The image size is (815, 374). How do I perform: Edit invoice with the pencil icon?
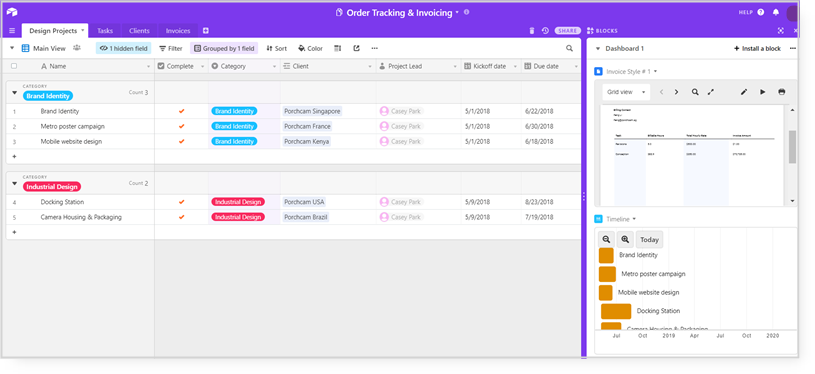744,92
